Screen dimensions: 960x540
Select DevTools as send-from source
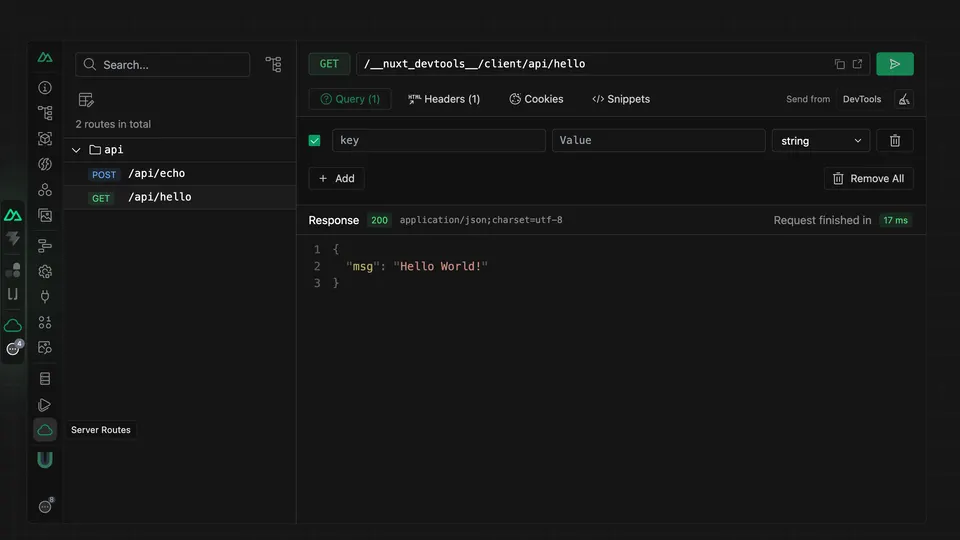coord(861,99)
